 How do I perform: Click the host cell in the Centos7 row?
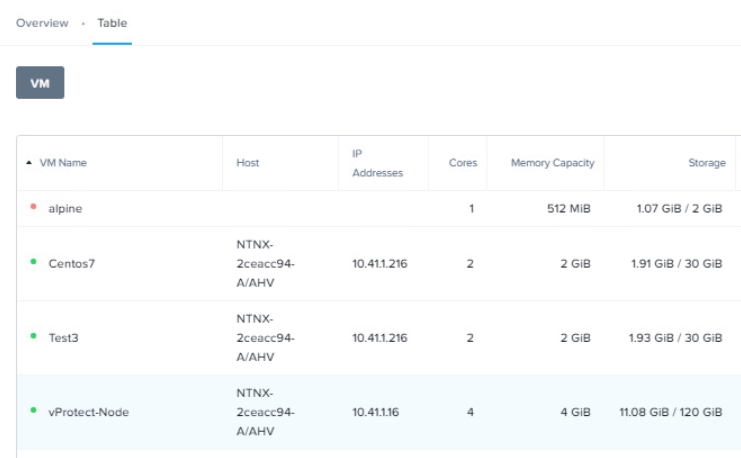point(262,264)
